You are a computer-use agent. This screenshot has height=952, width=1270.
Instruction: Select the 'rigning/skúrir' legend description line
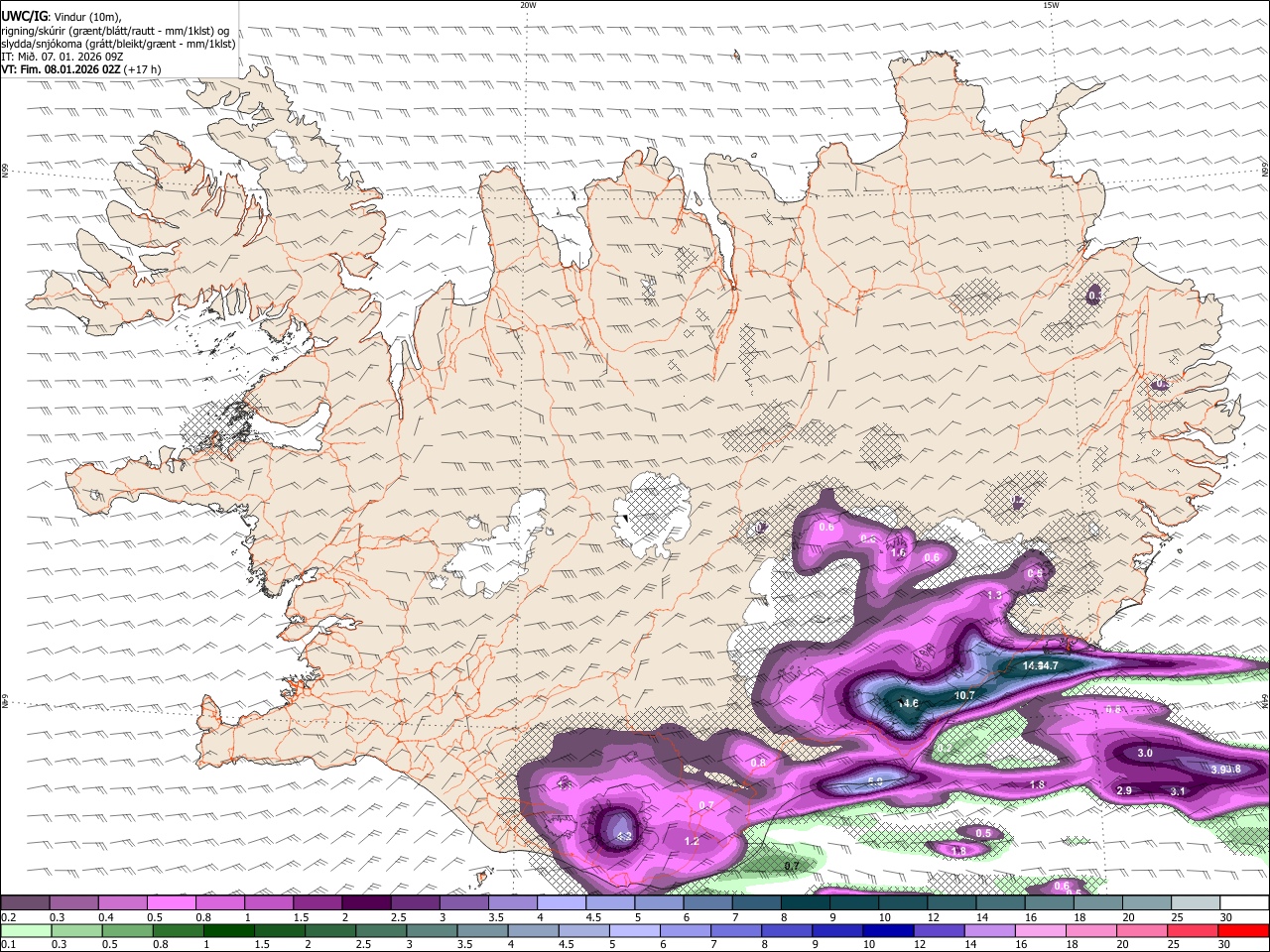(115, 30)
